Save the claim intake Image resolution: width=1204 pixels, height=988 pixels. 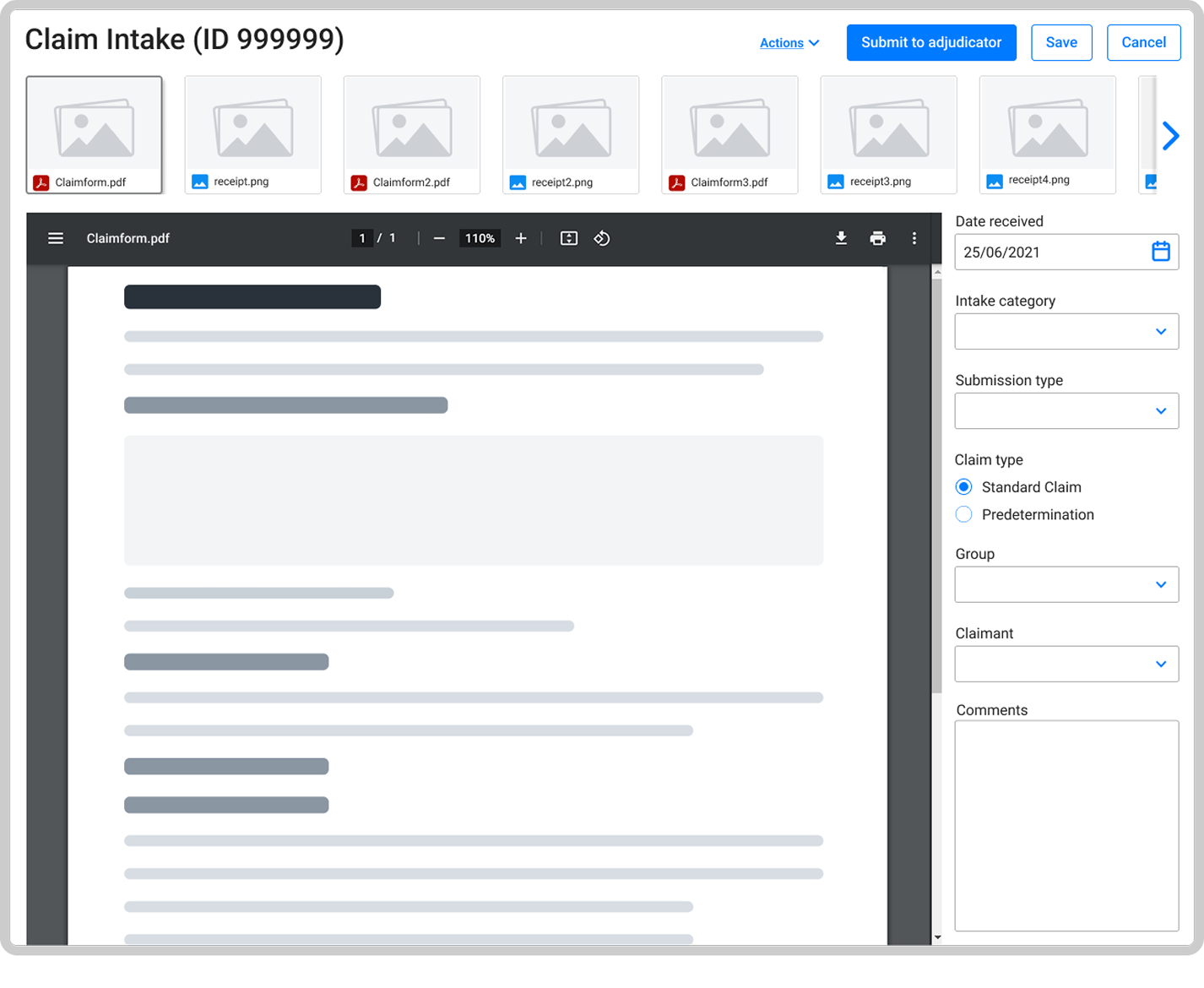(x=1061, y=43)
